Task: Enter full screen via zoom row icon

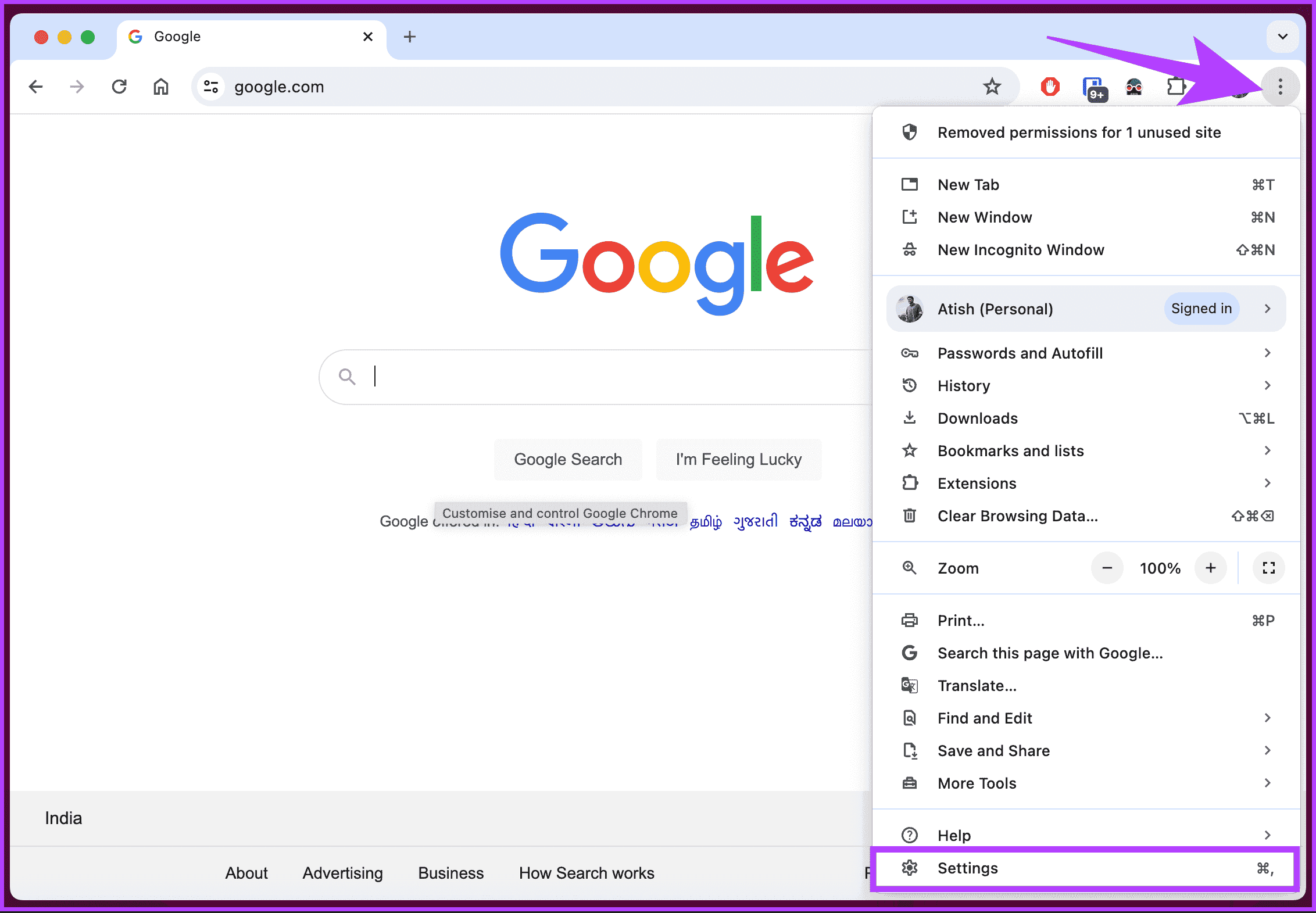Action: point(1269,568)
